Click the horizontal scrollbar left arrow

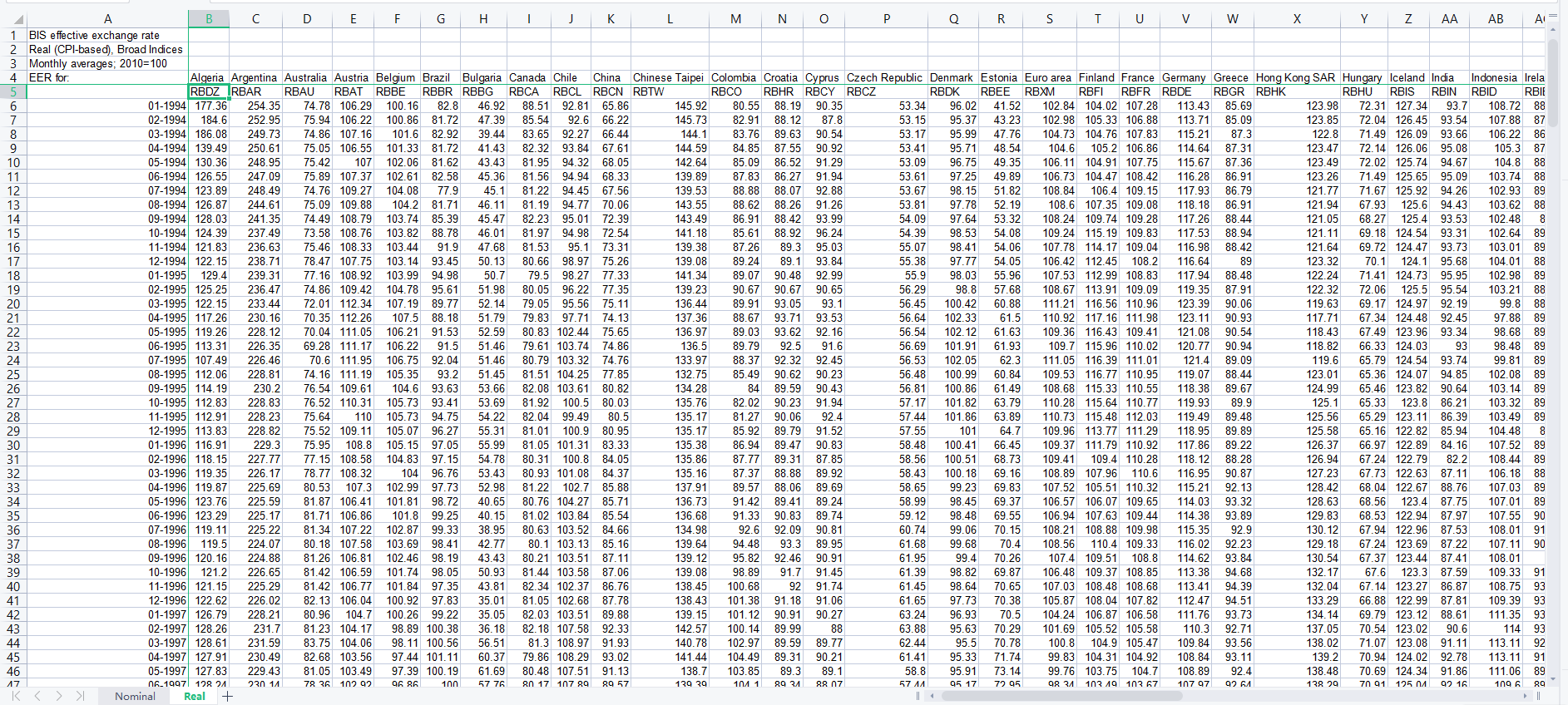[x=932, y=696]
